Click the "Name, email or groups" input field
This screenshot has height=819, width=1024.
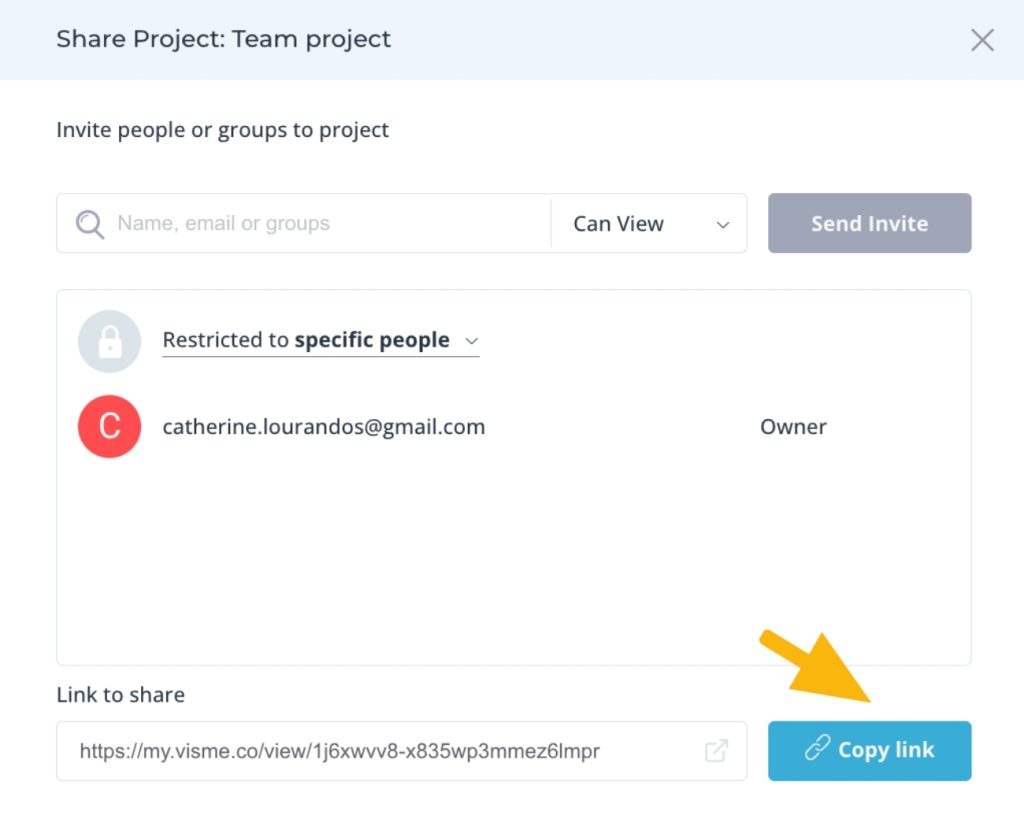(x=300, y=223)
